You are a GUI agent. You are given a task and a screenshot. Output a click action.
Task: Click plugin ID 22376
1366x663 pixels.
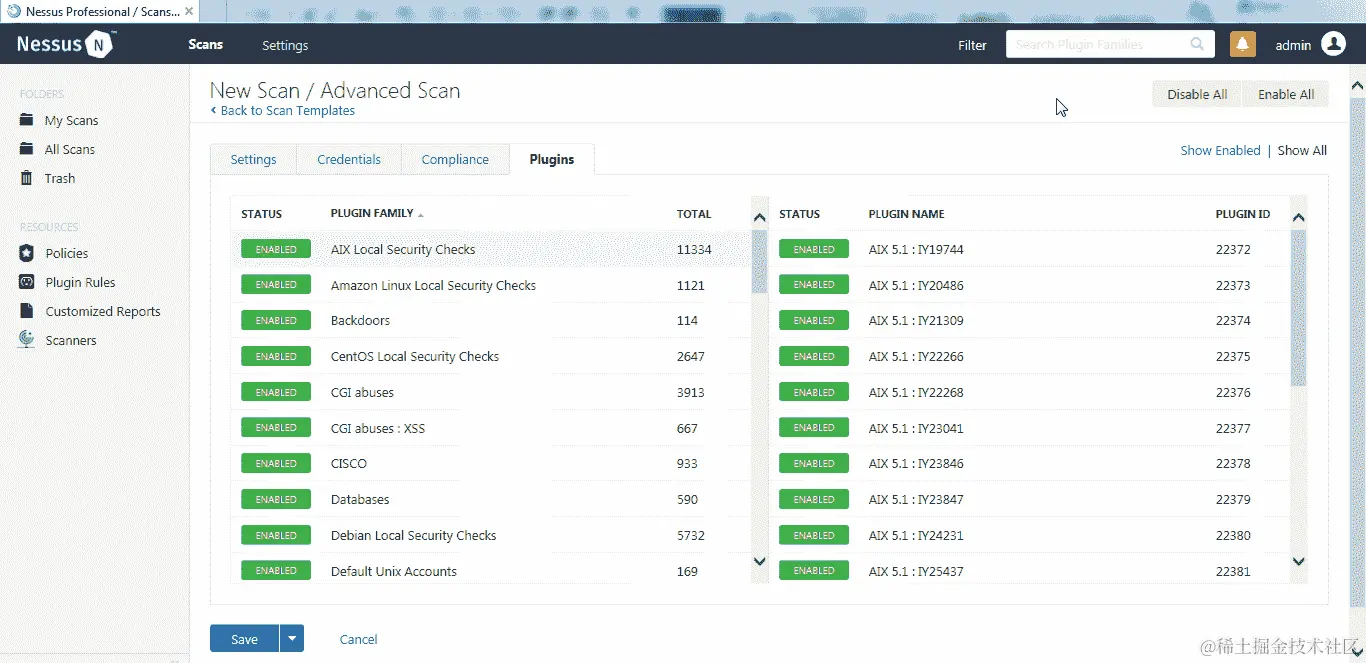click(1233, 392)
